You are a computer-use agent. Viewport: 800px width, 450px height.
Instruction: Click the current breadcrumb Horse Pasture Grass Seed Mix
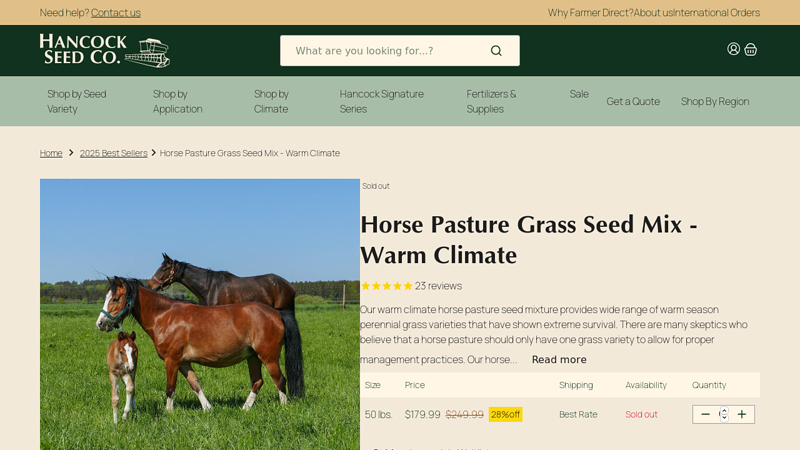249,153
